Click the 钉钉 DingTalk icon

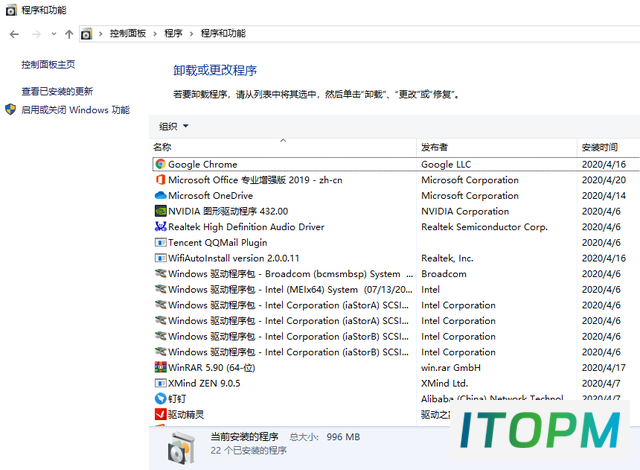coord(160,399)
